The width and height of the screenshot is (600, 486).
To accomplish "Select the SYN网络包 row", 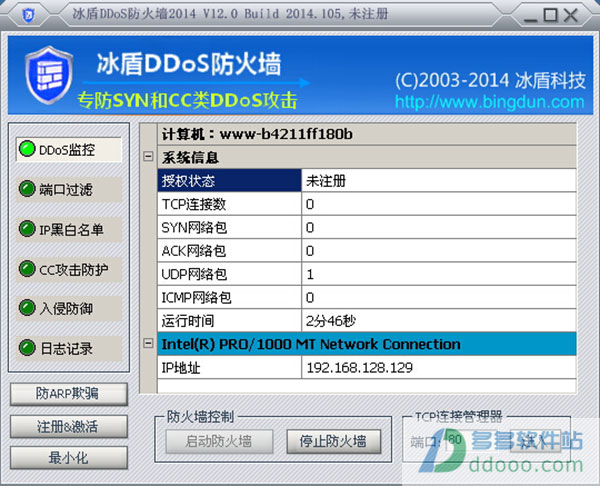I will (x=367, y=227).
